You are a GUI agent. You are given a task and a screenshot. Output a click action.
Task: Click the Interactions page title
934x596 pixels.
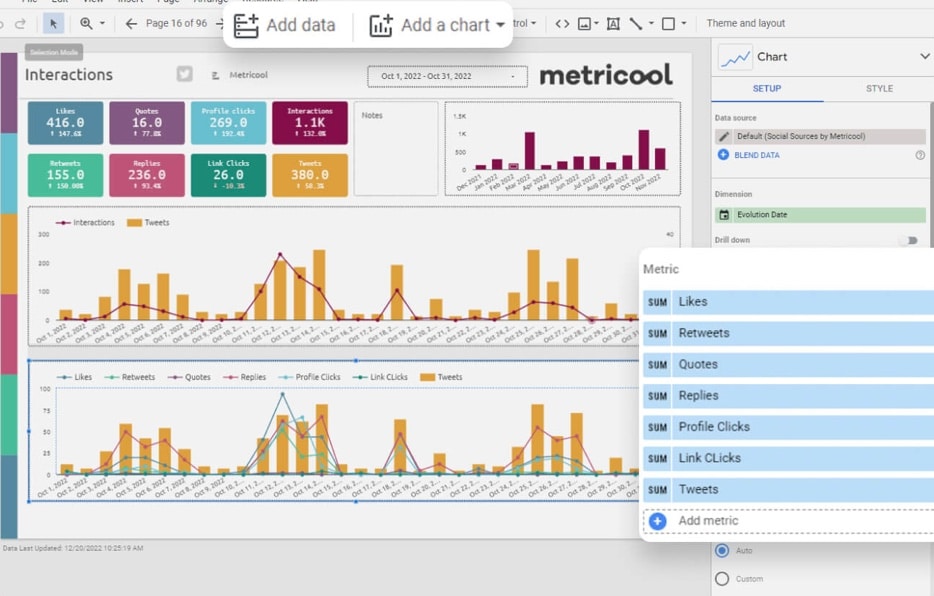[69, 75]
